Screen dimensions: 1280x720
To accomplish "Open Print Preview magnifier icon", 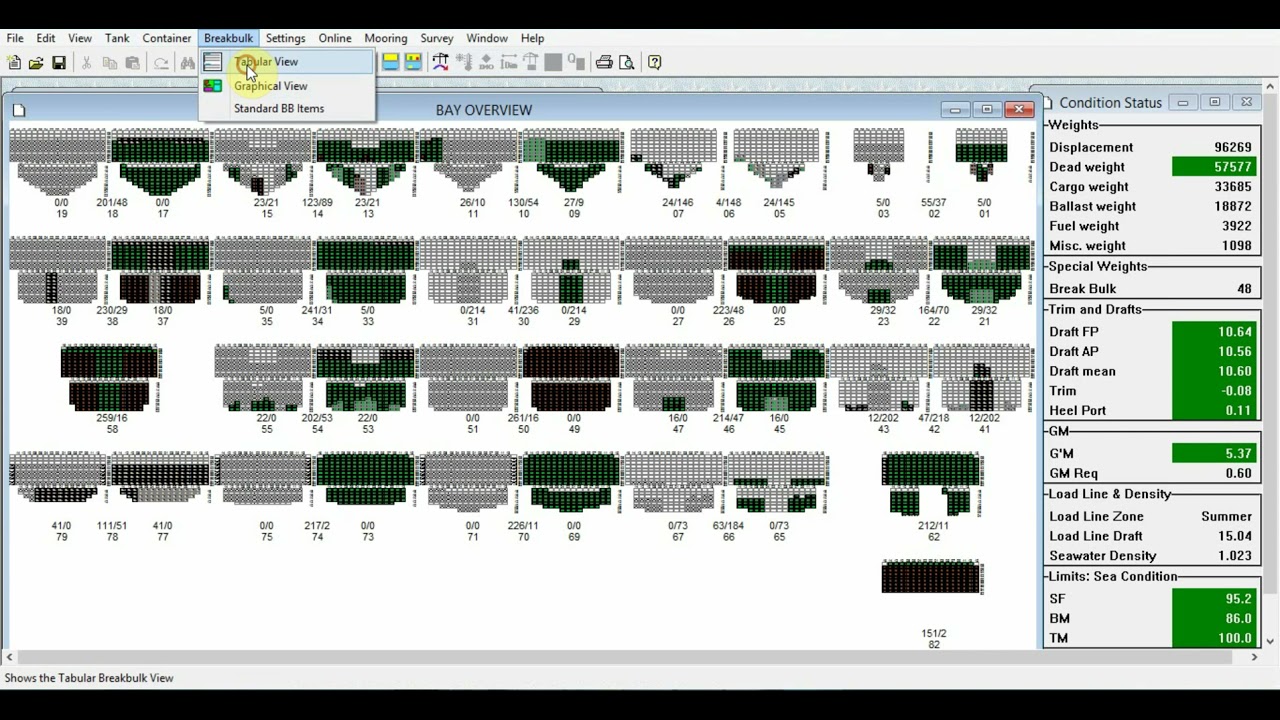I will pos(627,62).
